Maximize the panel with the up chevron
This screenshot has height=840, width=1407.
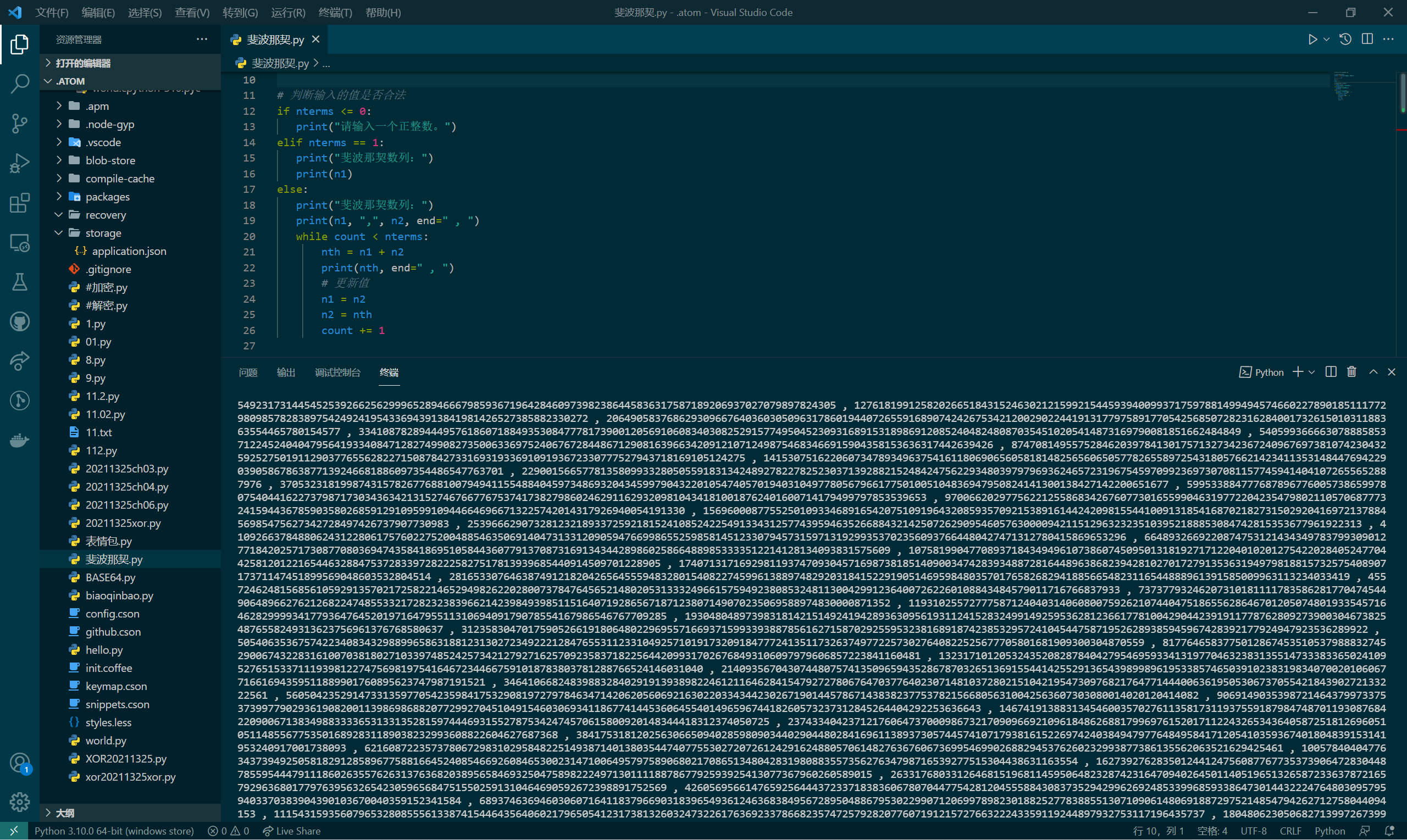1373,372
